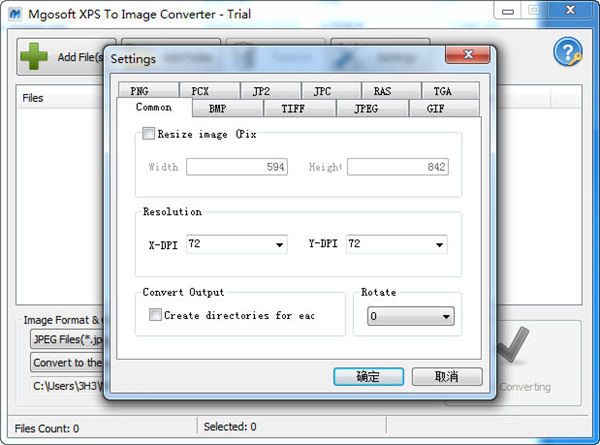Click the green plus Add File(s) icon

click(34, 56)
